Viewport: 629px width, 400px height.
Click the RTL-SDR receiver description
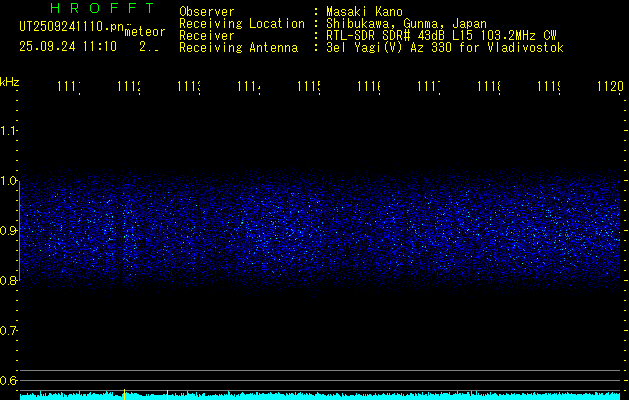[441, 36]
